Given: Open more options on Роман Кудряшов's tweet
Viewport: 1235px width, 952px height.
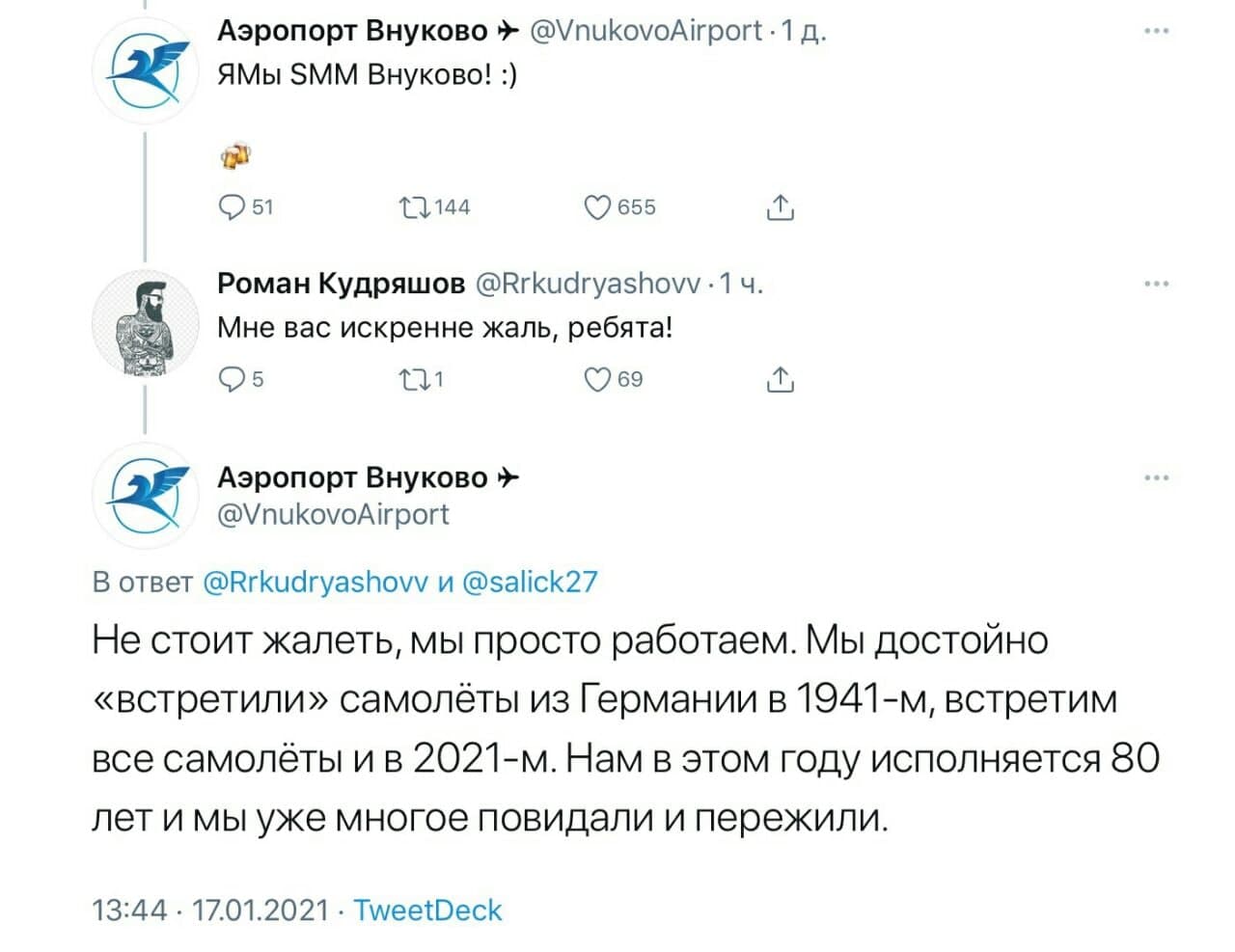Looking at the screenshot, I should pos(1156,284).
